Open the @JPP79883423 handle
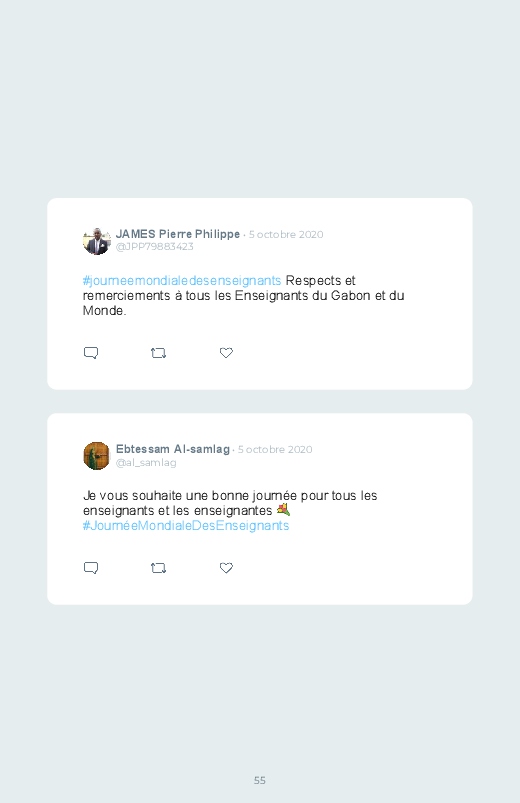Viewport: 520px width, 803px height. tap(155, 247)
